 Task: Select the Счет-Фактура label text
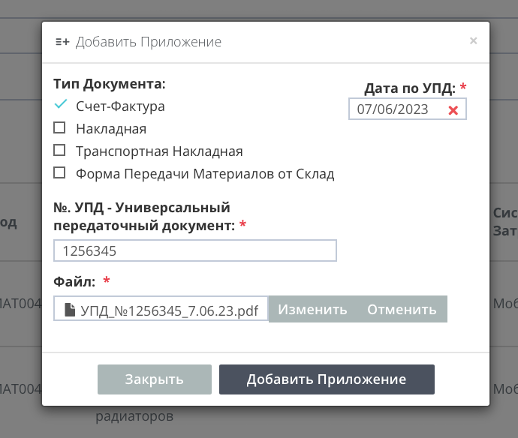coord(120,106)
